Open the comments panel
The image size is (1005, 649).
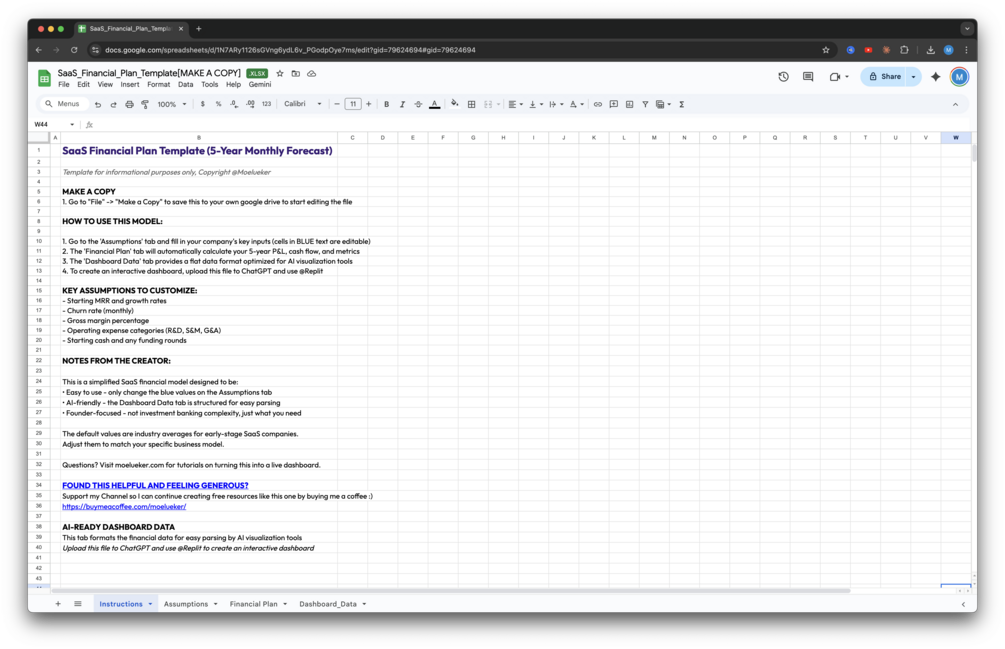(808, 77)
